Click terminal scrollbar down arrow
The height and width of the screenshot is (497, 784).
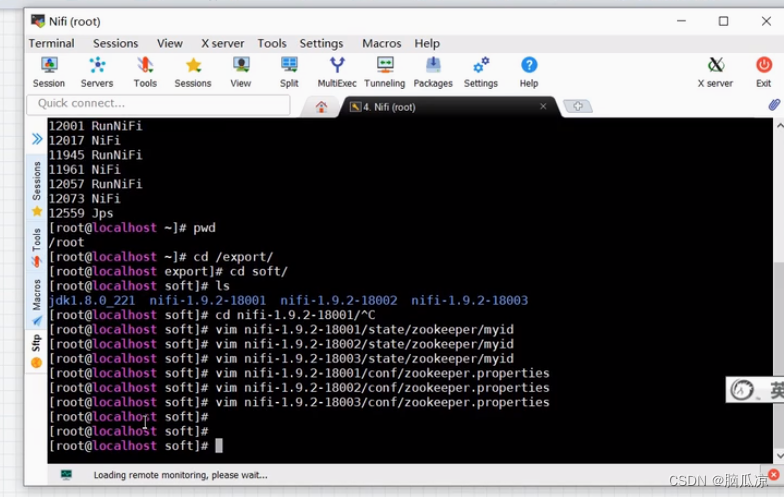779,456
